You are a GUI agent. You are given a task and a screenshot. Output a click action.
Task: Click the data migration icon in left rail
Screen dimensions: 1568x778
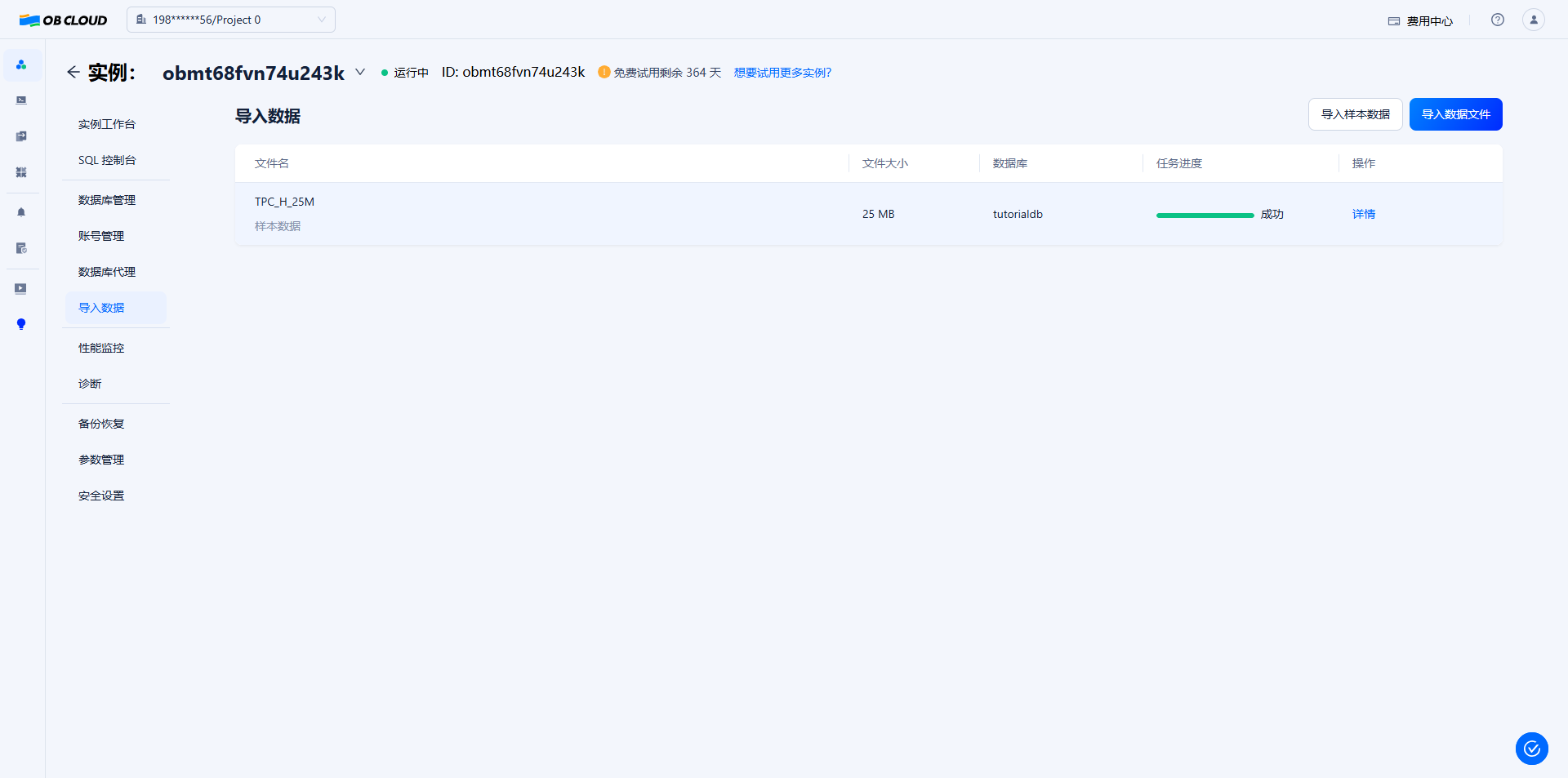[21, 136]
